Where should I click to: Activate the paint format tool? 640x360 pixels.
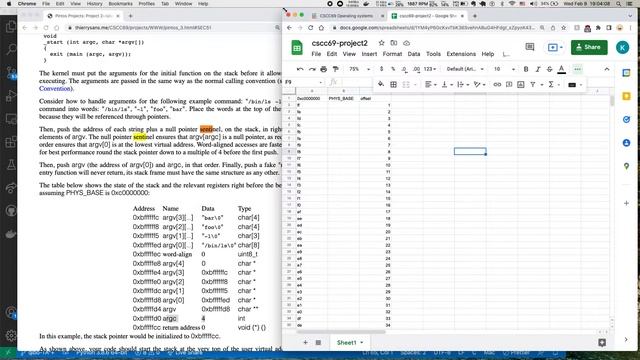point(336,69)
